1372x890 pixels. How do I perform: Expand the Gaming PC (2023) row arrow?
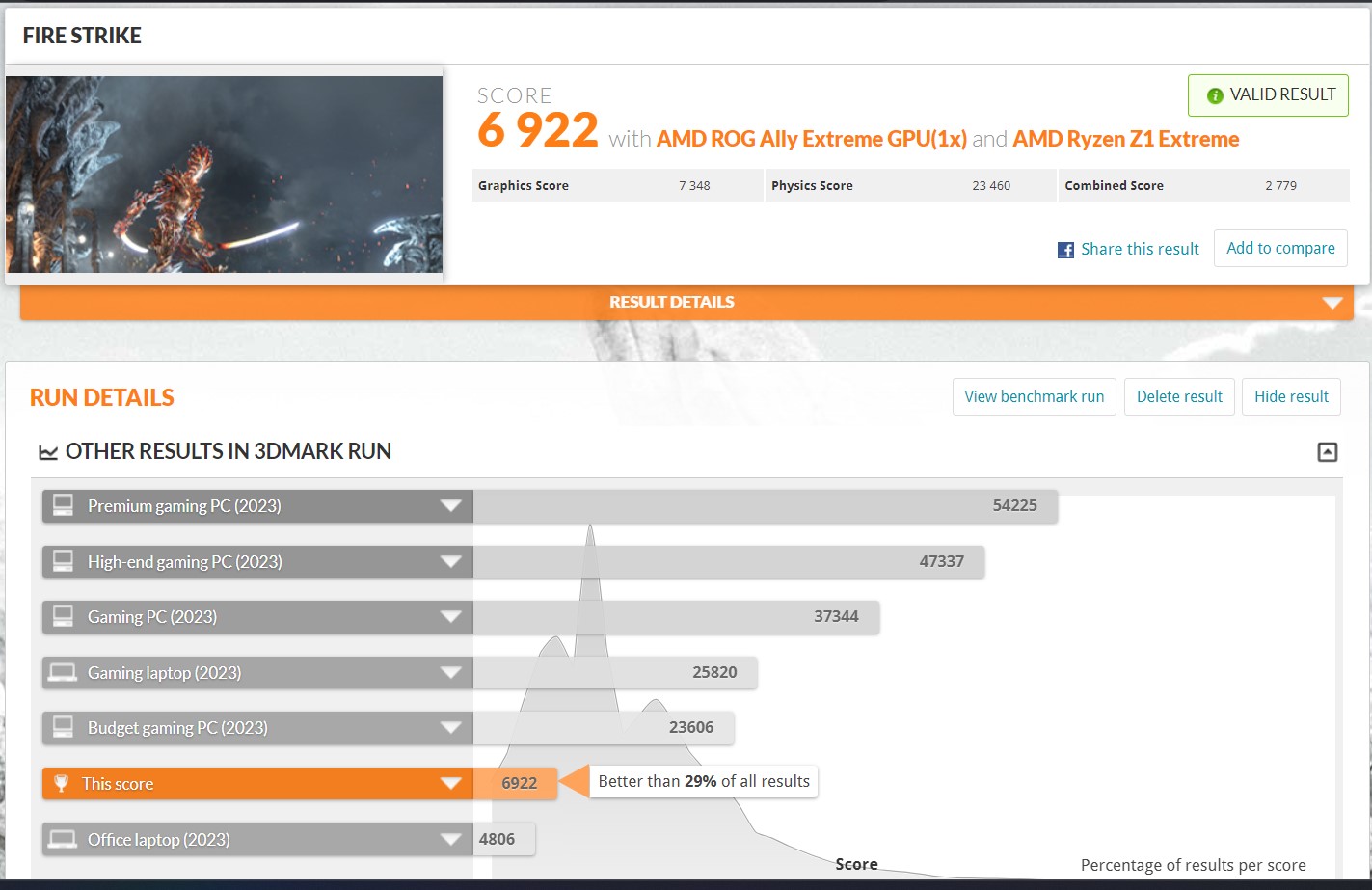pyautogui.click(x=450, y=617)
